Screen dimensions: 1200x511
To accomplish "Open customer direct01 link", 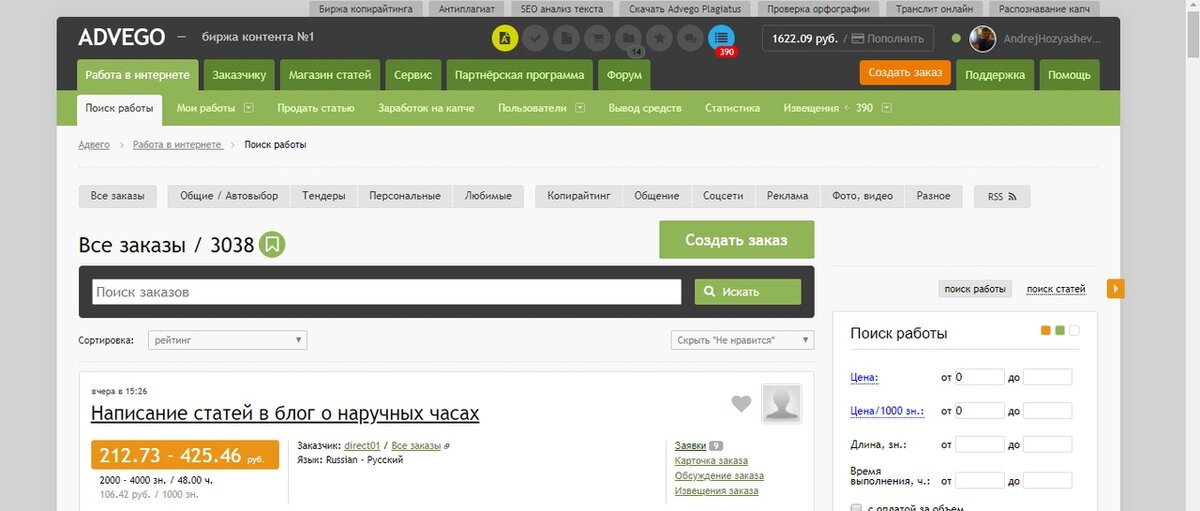I will [x=362, y=445].
